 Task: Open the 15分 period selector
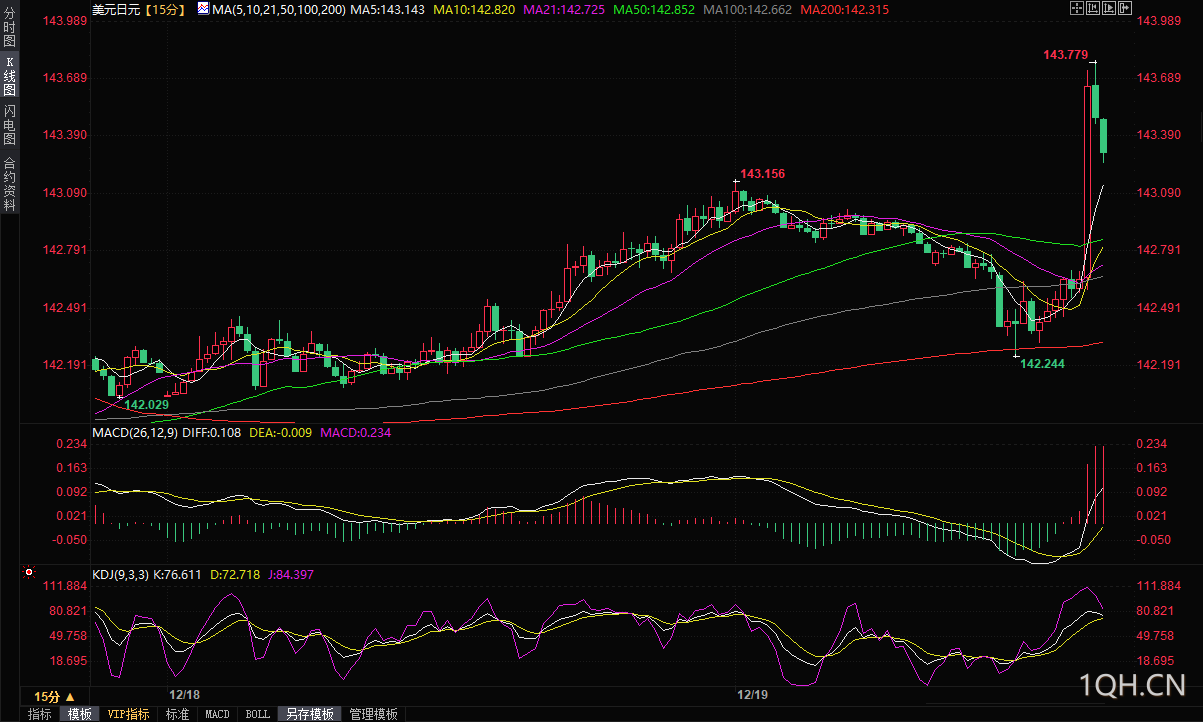[x=55, y=695]
